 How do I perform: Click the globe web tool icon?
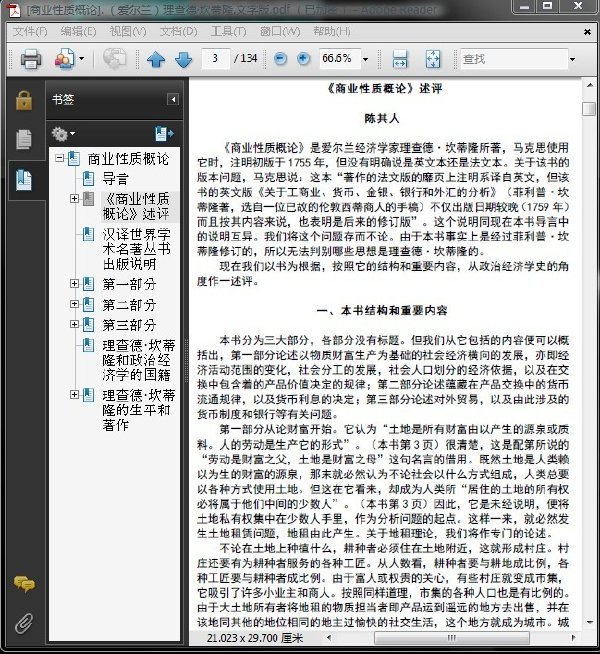coord(114,59)
